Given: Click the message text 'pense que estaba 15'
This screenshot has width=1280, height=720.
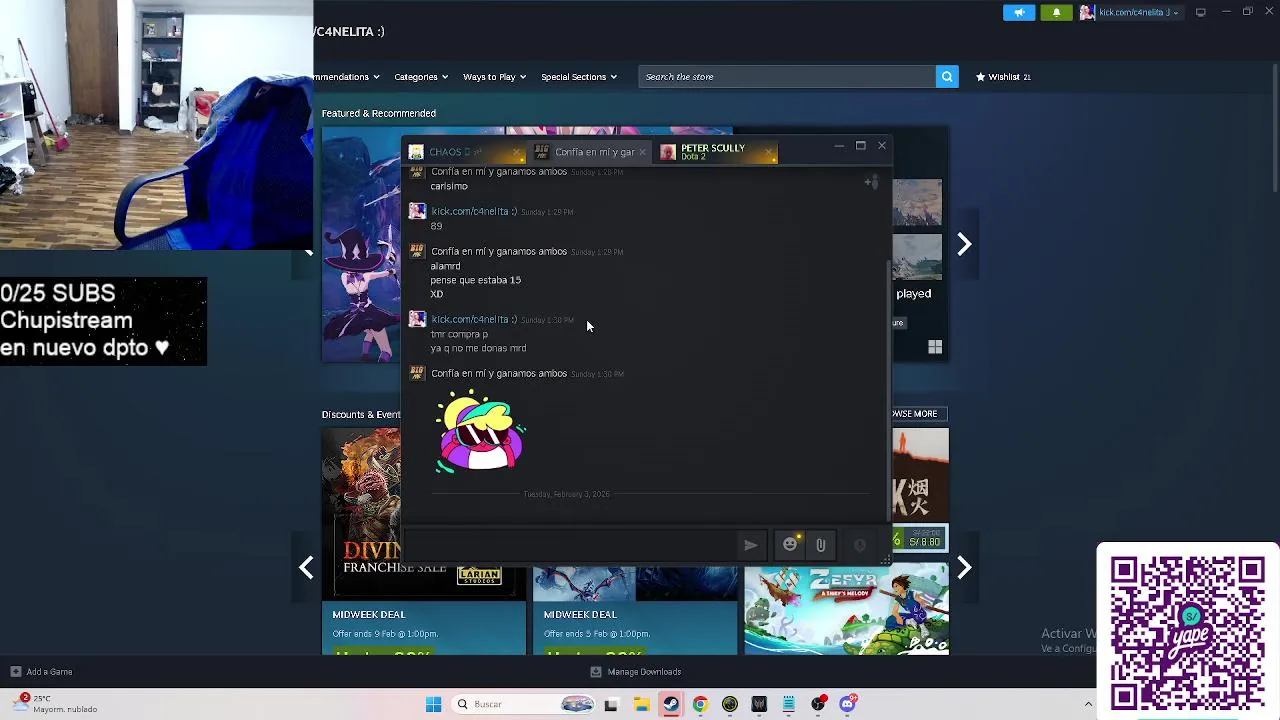Looking at the screenshot, I should click(476, 280).
